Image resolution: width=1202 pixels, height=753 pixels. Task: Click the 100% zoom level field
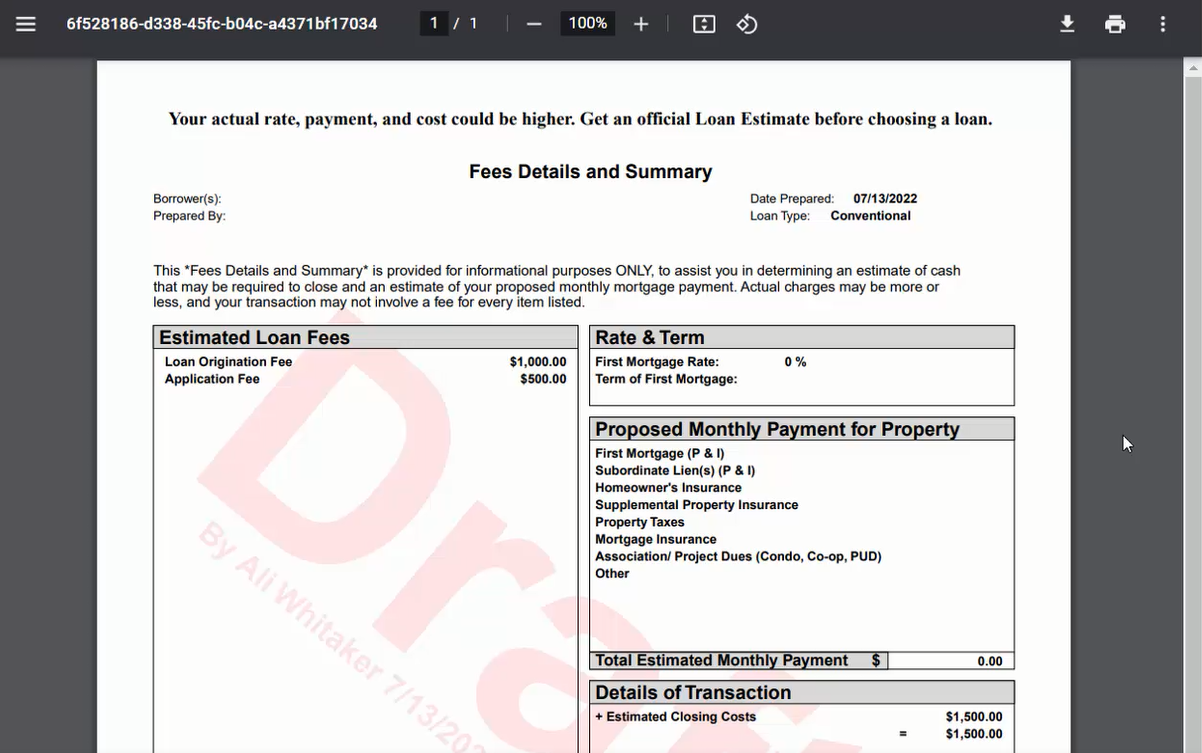(x=587, y=23)
